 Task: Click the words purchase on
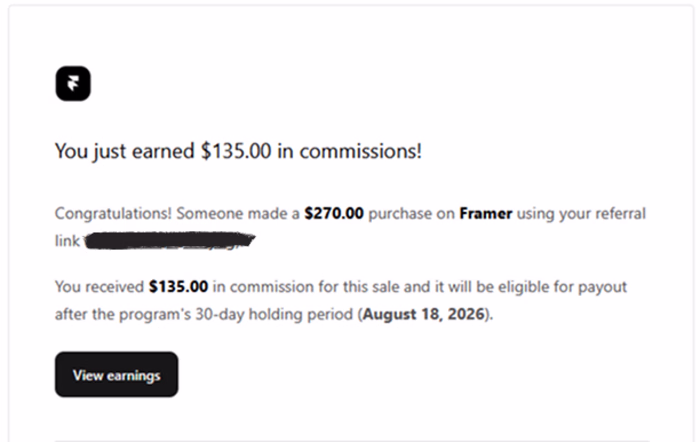[412, 213]
